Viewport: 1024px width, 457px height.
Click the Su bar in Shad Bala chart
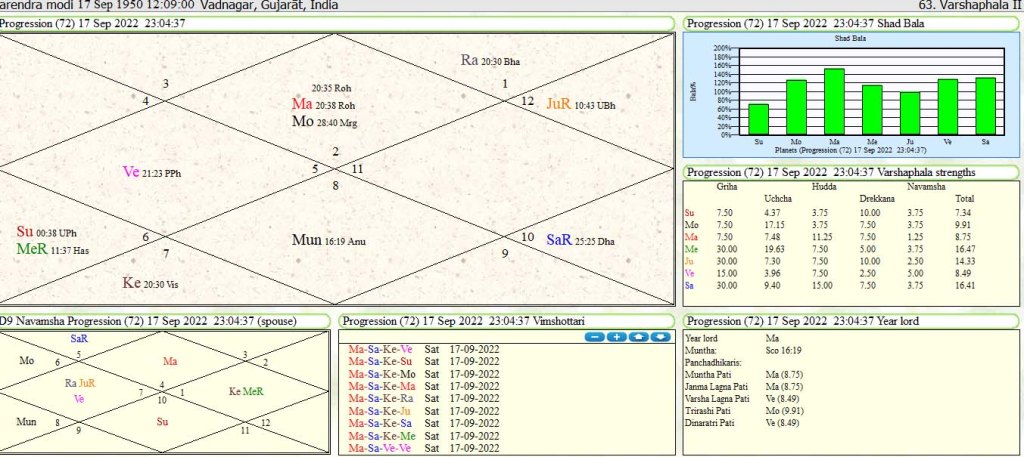click(x=759, y=119)
